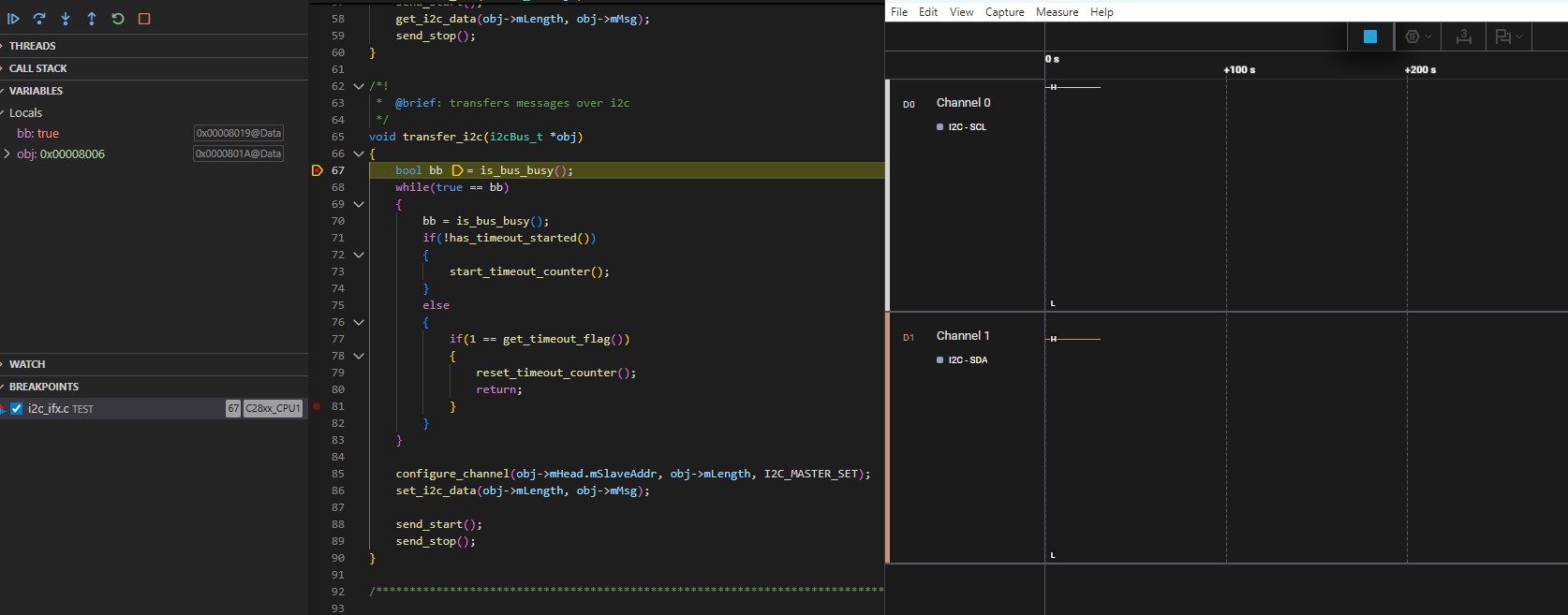
Task: Stop the debug session
Action: 144,19
